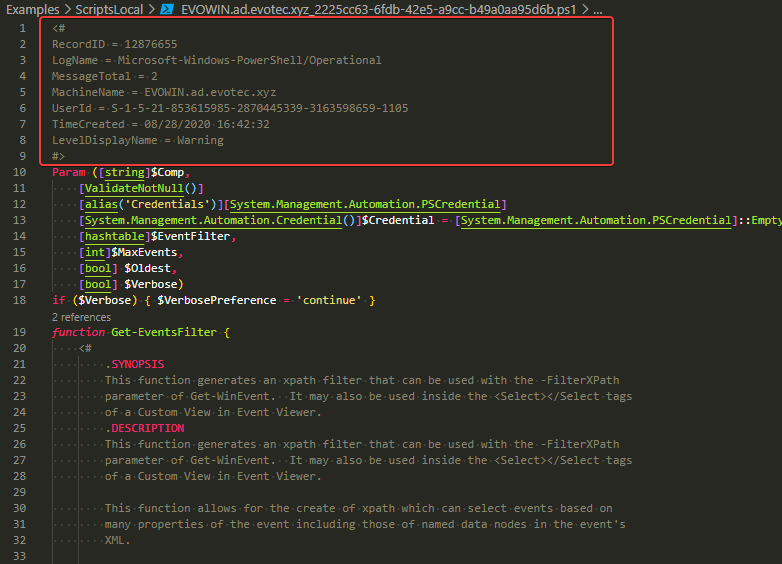Click line number 19 in the gutter
782x564 pixels.
click(20, 332)
